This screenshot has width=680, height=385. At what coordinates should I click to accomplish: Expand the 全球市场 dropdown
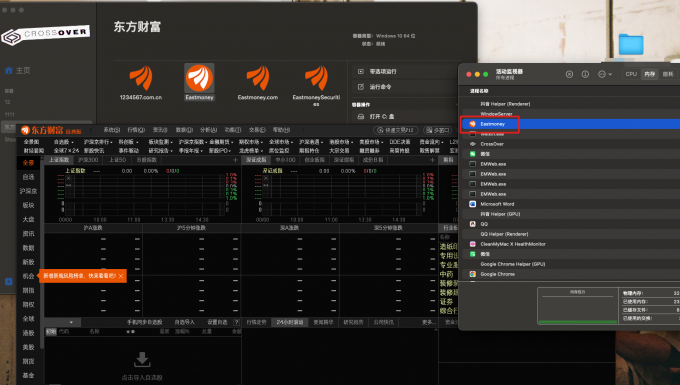point(281,142)
